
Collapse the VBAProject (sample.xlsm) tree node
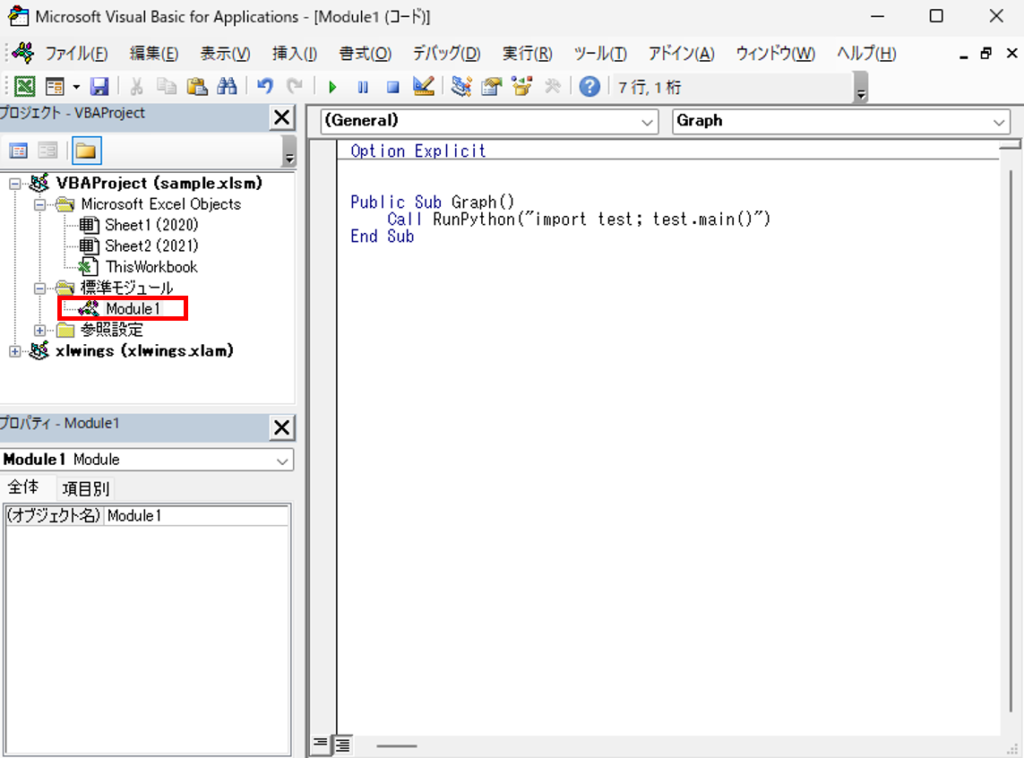[17, 183]
